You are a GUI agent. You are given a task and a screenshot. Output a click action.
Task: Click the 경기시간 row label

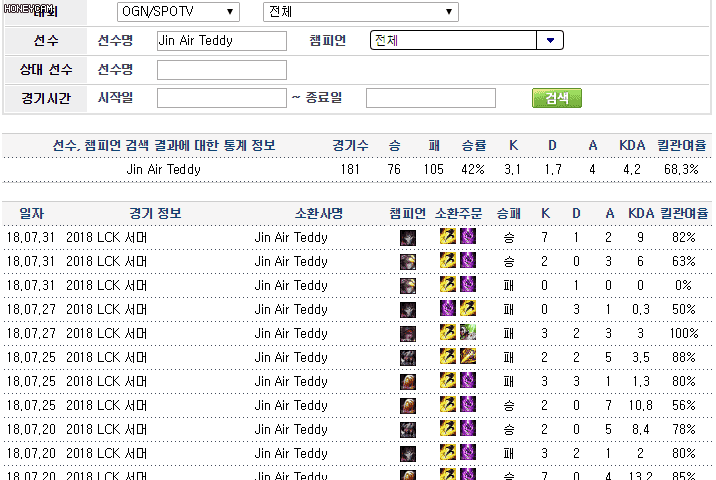coord(46,98)
